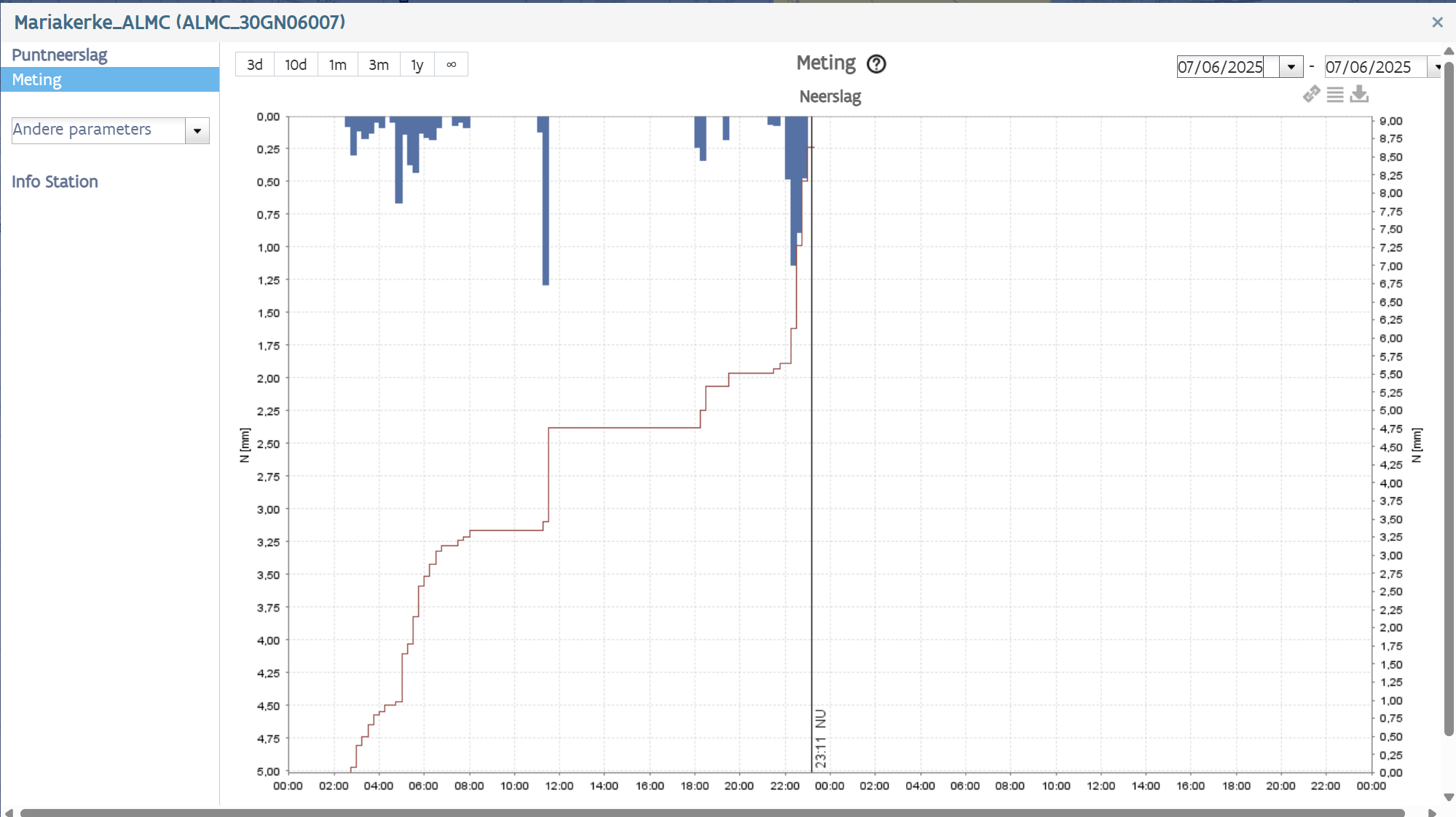
Task: Click the download chart data icon
Action: (1359, 94)
